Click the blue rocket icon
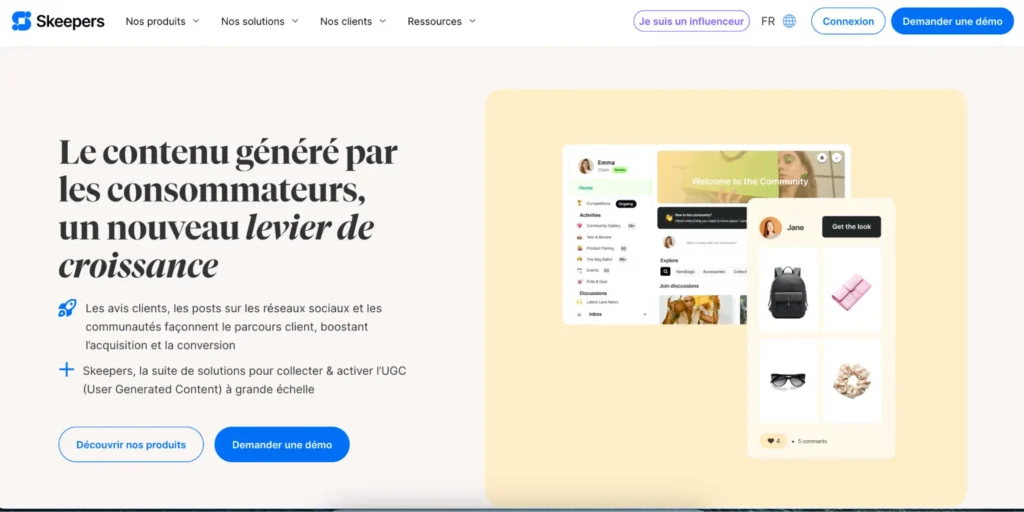This screenshot has height=512, width=1024. [x=67, y=308]
